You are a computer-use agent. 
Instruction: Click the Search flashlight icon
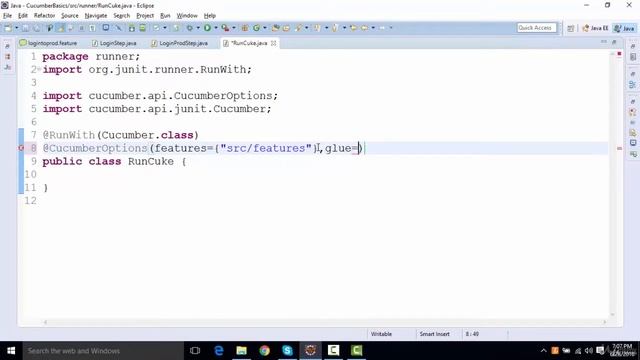click(x=299, y=28)
